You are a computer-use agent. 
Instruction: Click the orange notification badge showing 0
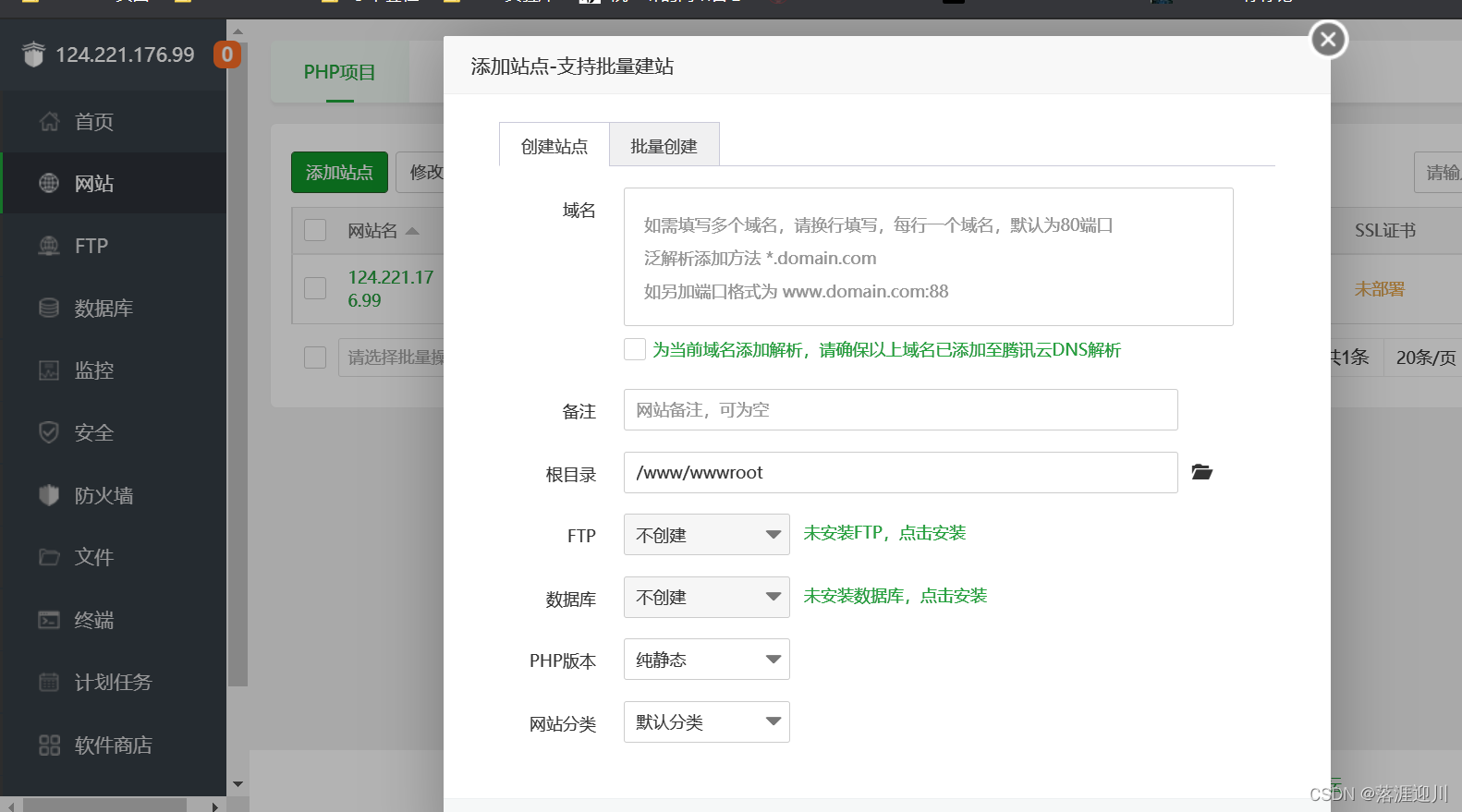pos(227,55)
